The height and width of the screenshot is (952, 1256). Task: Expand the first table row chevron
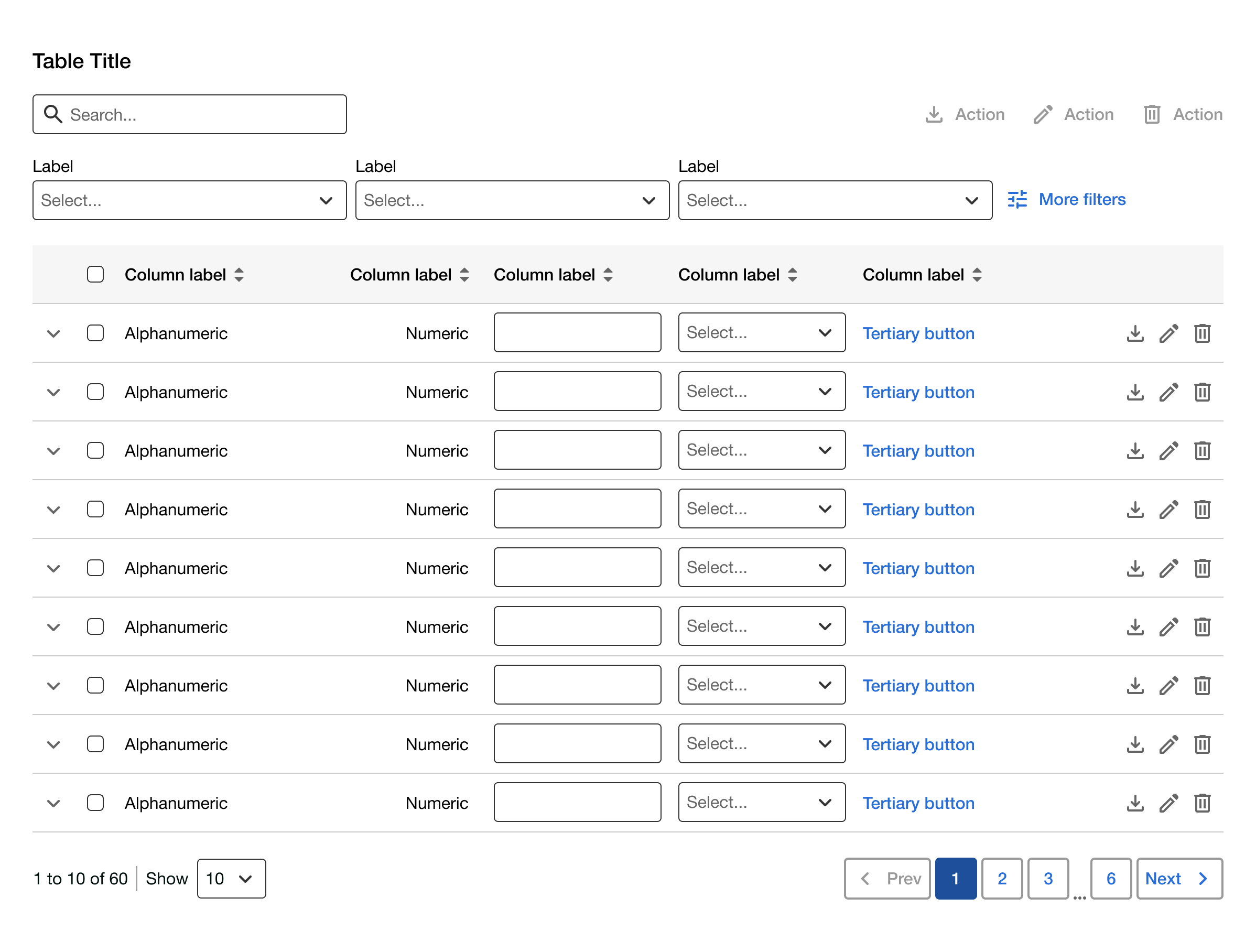pyautogui.click(x=53, y=334)
